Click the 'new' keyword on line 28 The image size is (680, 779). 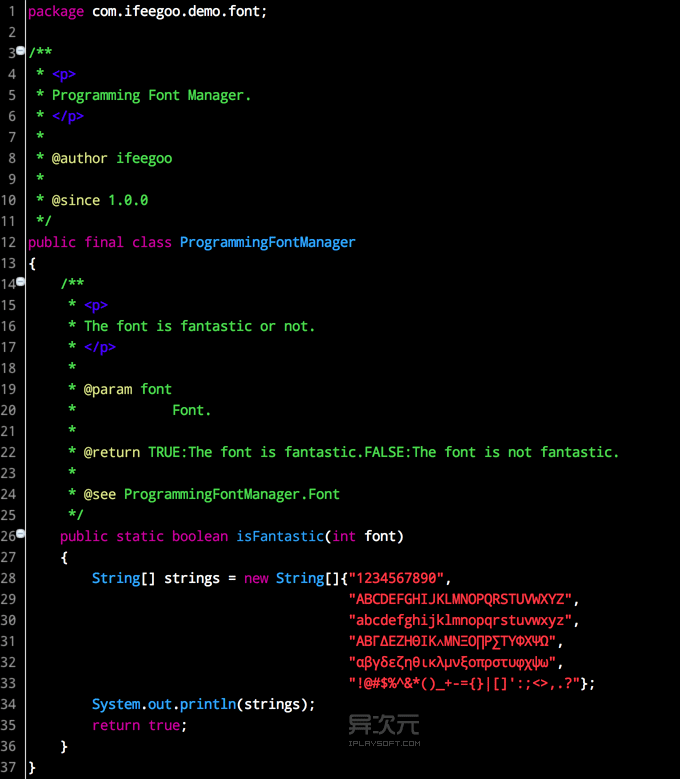[x=256, y=579]
